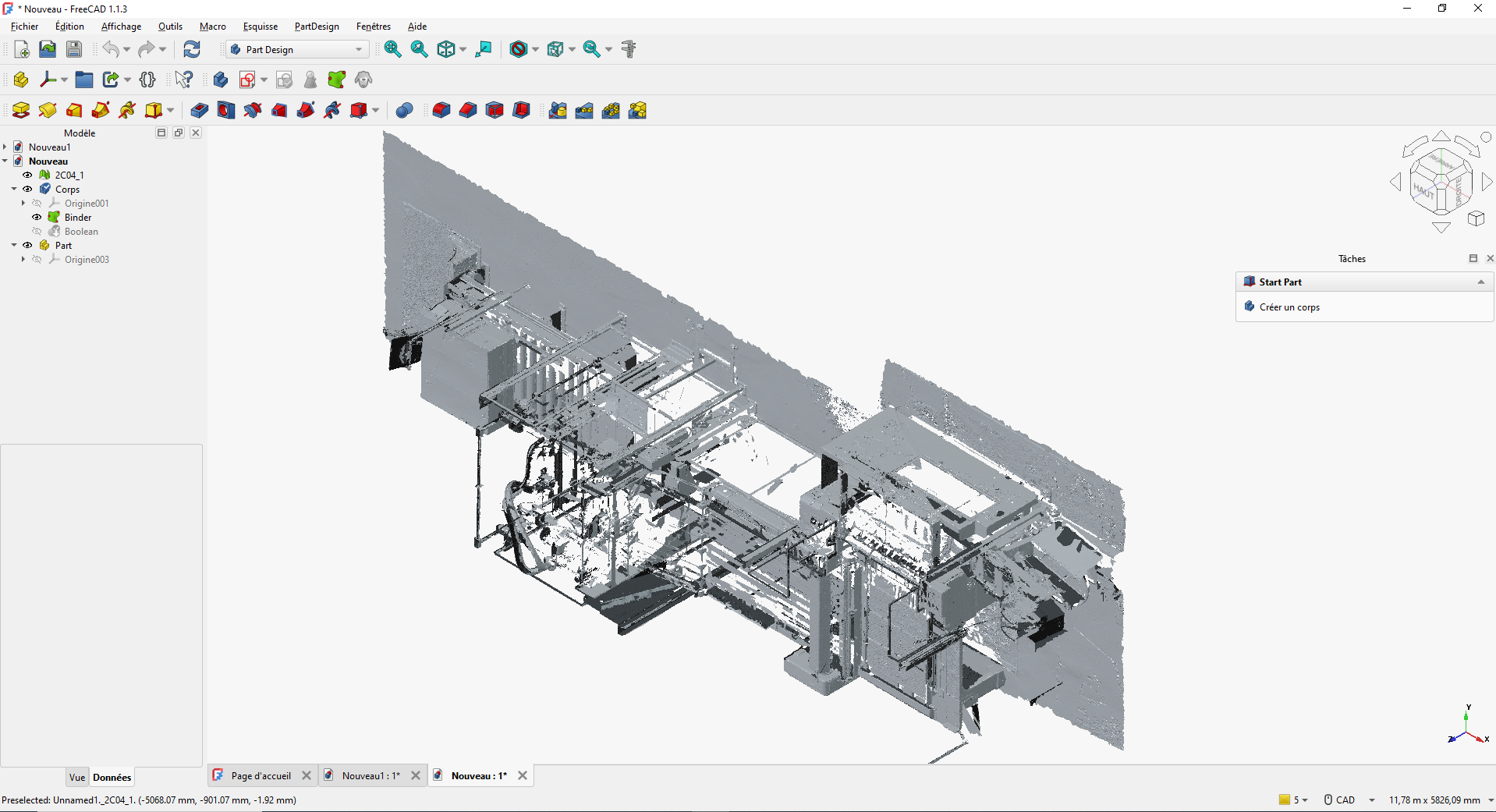Select the Polar Pattern tool
This screenshot has height=812, width=1496.
tap(611, 110)
